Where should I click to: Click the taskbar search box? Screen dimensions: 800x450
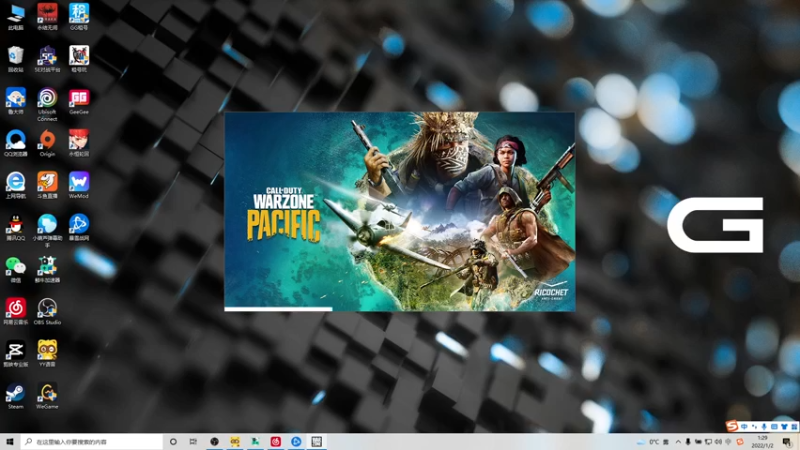92,442
